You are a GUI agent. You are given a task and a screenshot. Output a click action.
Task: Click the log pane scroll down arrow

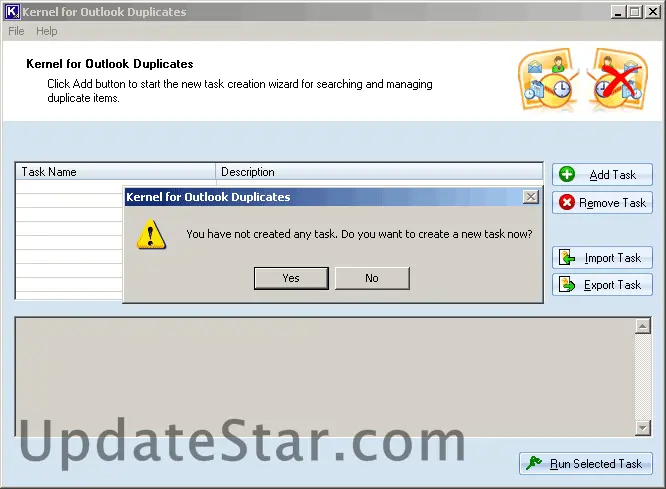click(643, 427)
